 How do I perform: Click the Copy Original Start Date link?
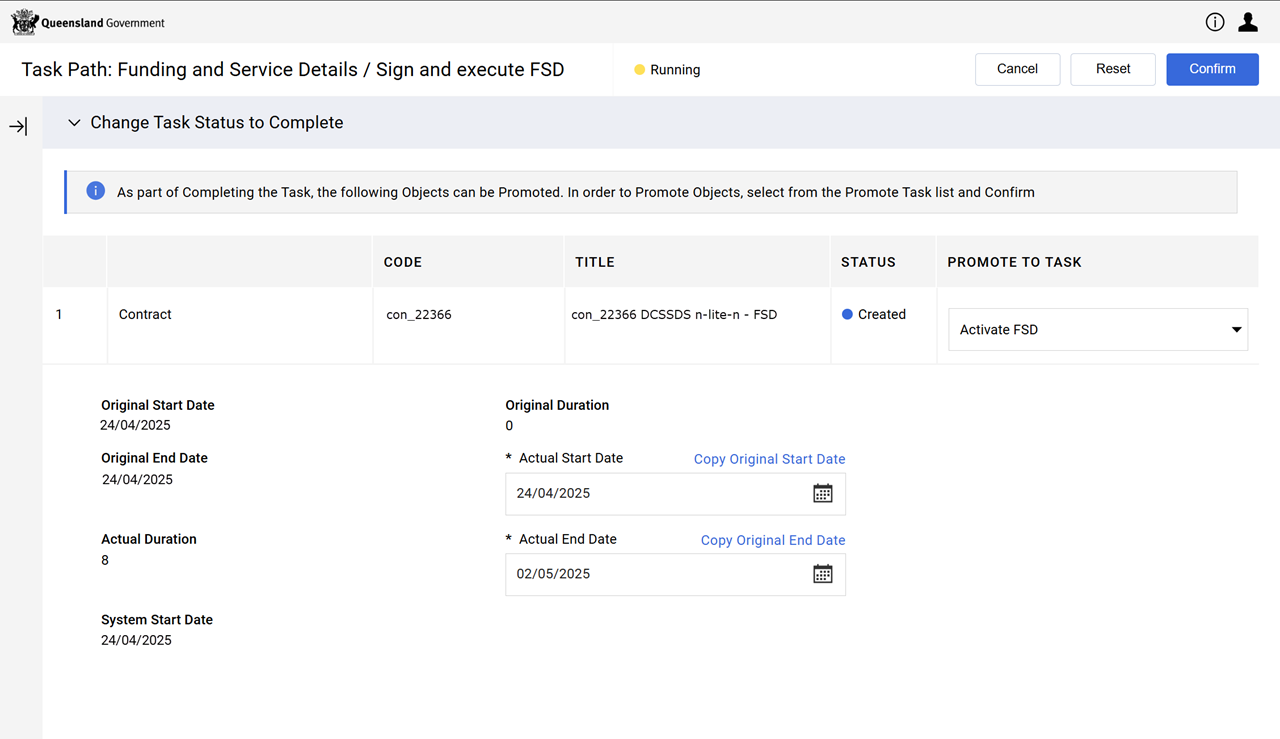pos(769,459)
